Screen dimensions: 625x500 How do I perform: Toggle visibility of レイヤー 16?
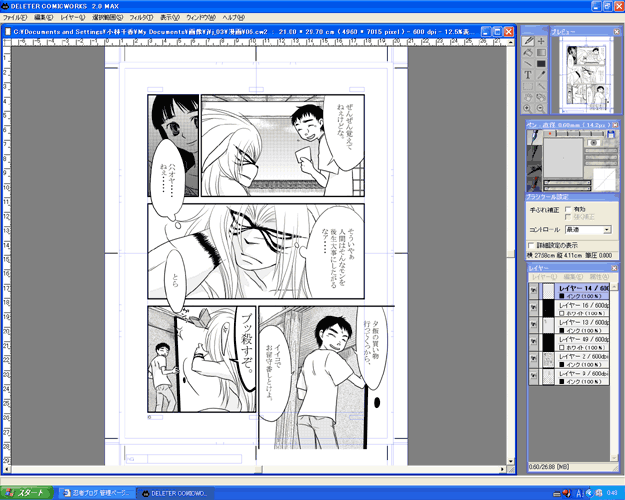(x=533, y=308)
